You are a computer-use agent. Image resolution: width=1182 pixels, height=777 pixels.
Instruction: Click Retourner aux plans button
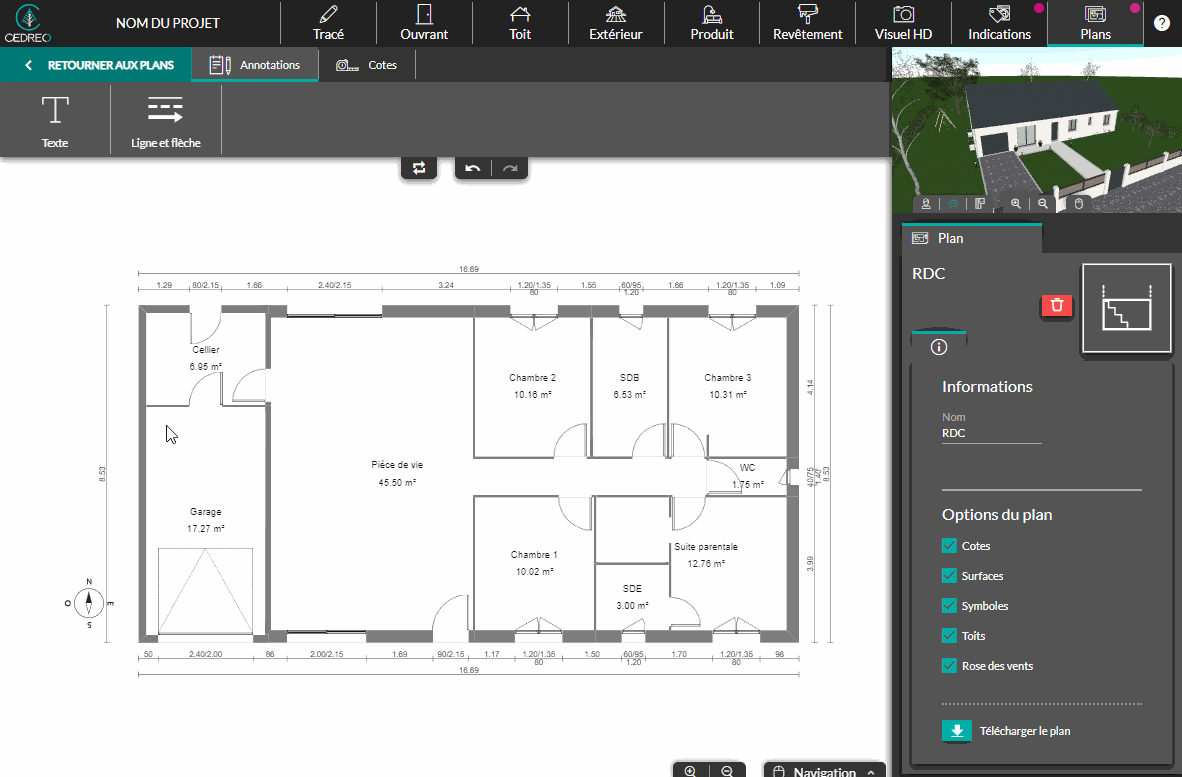pos(98,65)
